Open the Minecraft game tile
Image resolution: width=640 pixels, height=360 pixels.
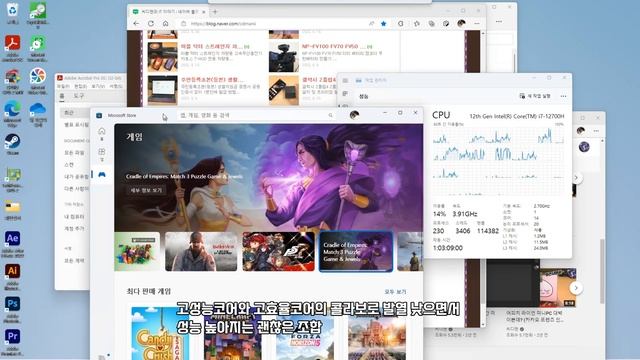tap(233, 333)
